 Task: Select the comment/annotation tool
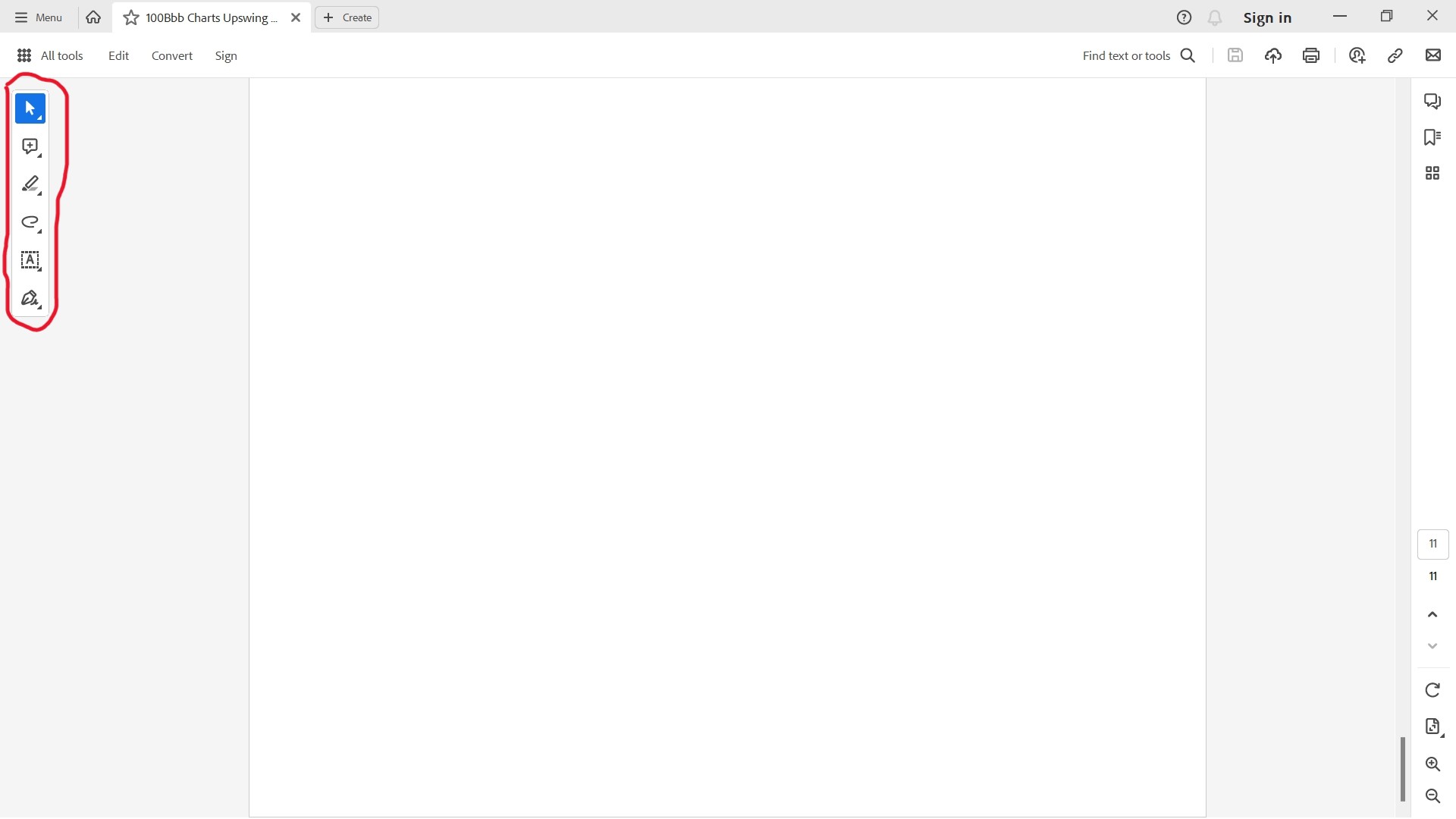(x=30, y=145)
